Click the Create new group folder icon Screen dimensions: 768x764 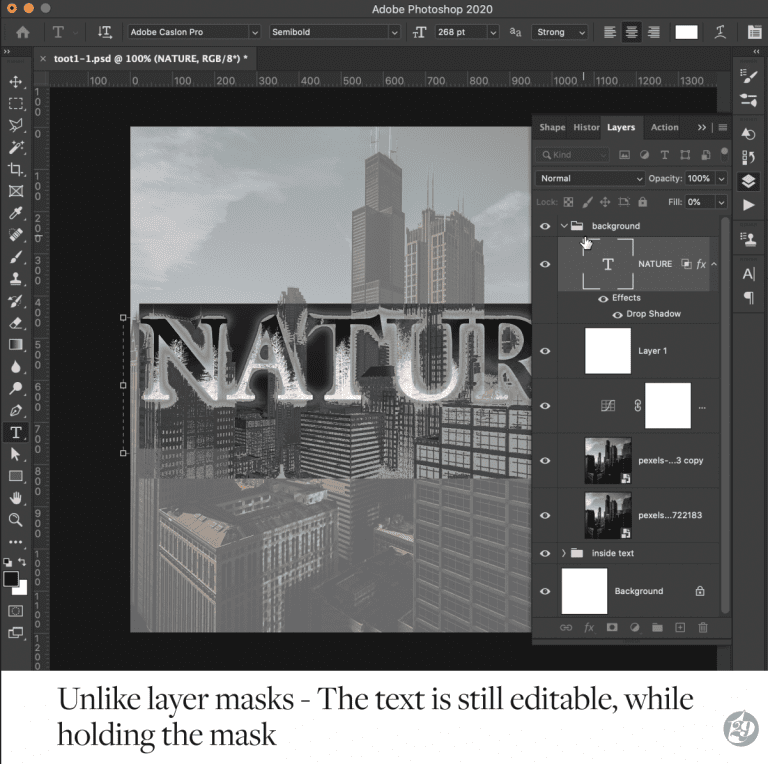(657, 627)
